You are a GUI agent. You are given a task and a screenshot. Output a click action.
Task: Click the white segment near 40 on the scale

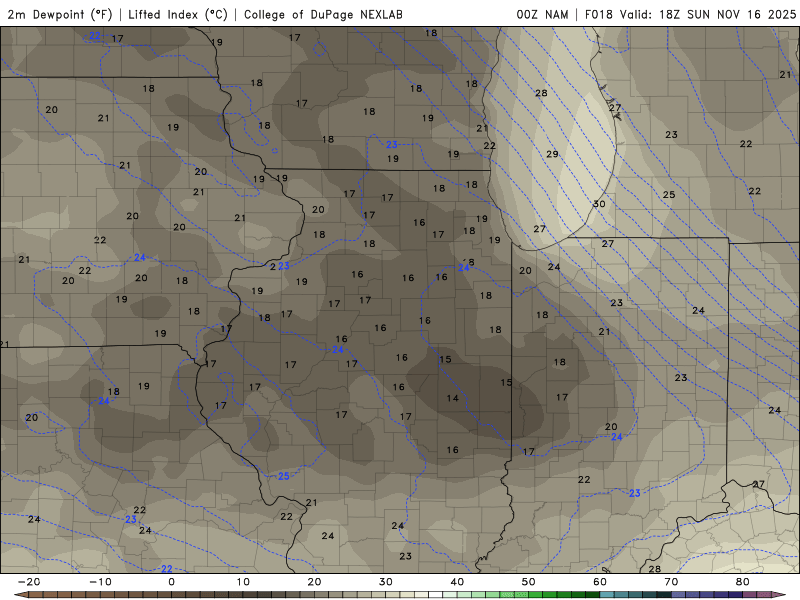(435, 595)
